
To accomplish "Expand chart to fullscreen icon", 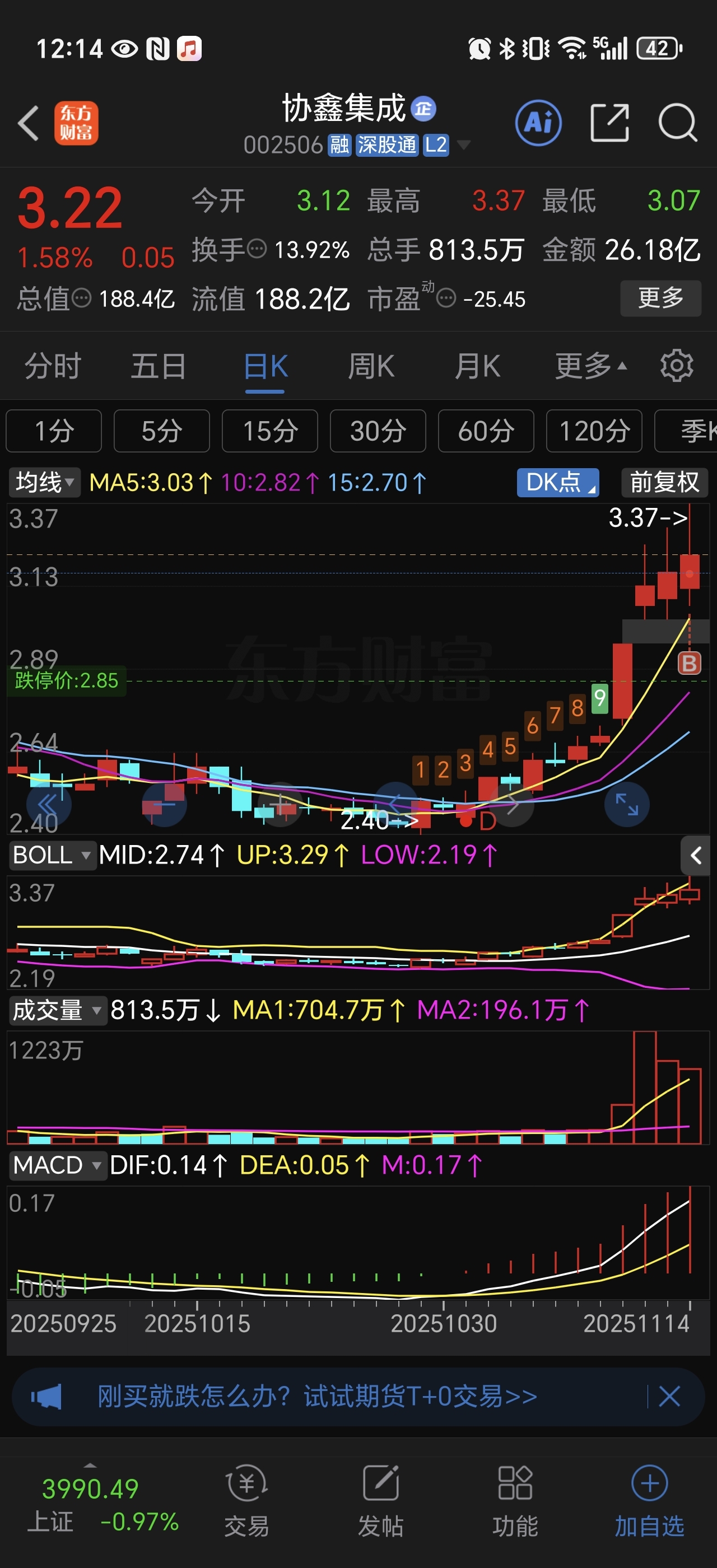I will point(627,804).
